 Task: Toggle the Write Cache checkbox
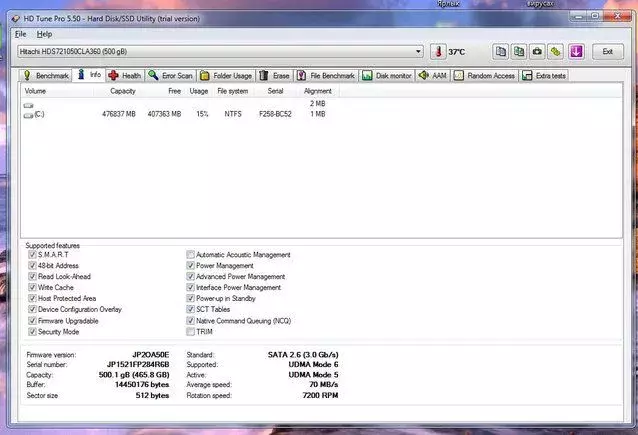click(32, 288)
